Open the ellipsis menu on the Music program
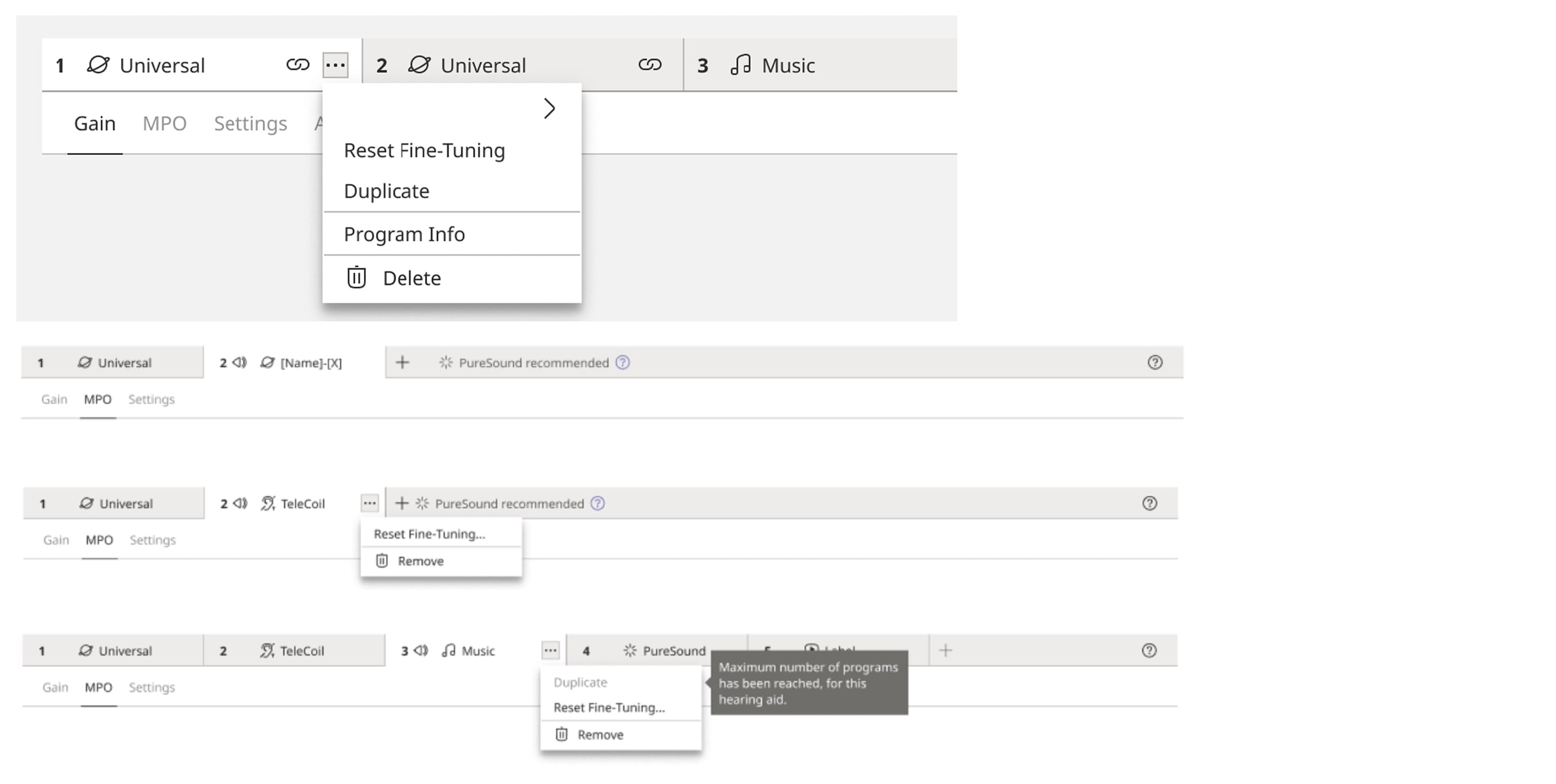 550,651
